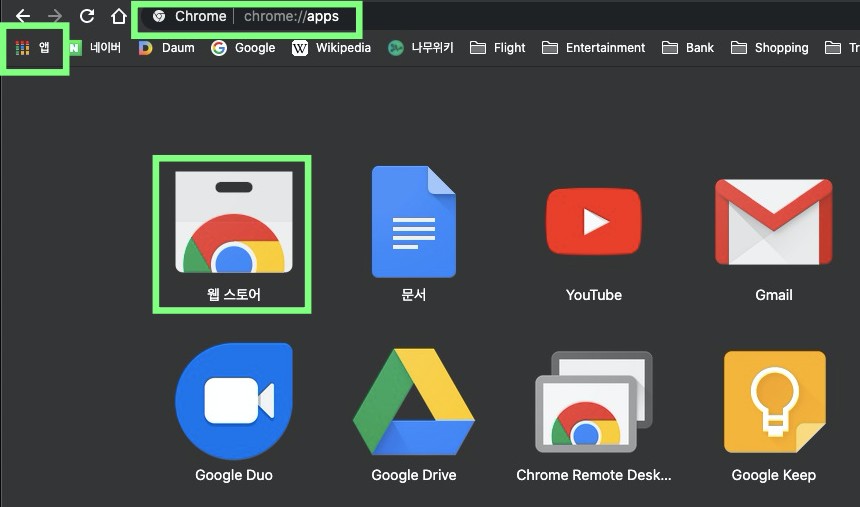Open the Naver bookmark
The width and height of the screenshot is (860, 507).
94,47
